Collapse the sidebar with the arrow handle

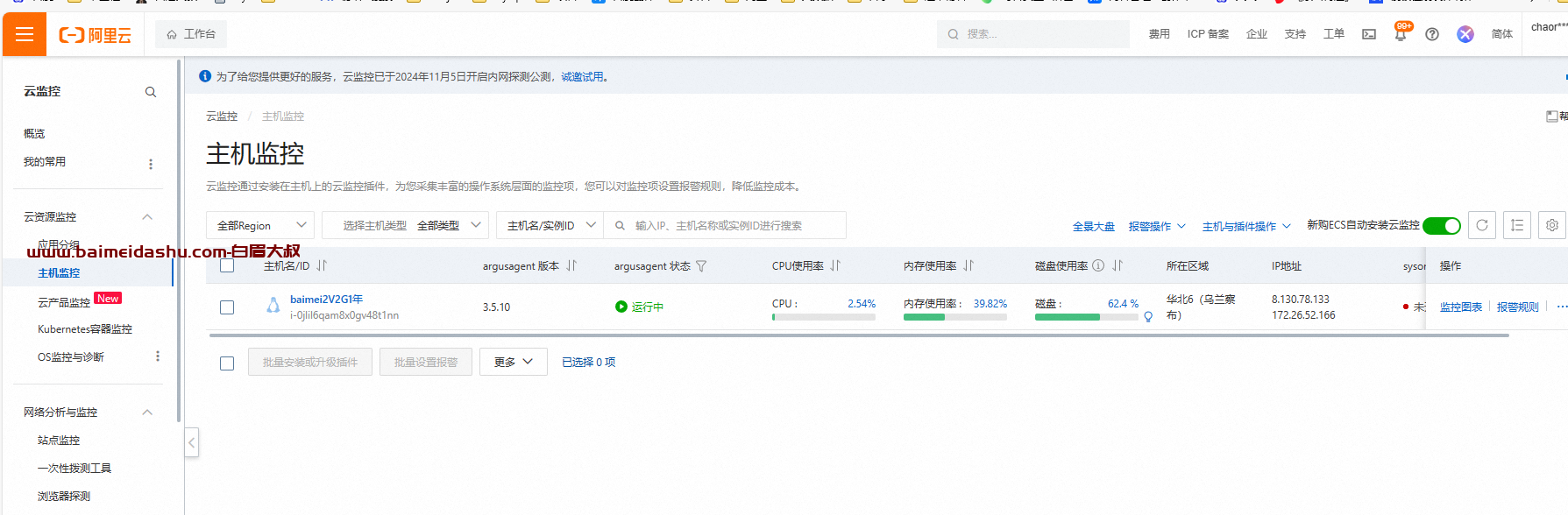tap(192, 442)
